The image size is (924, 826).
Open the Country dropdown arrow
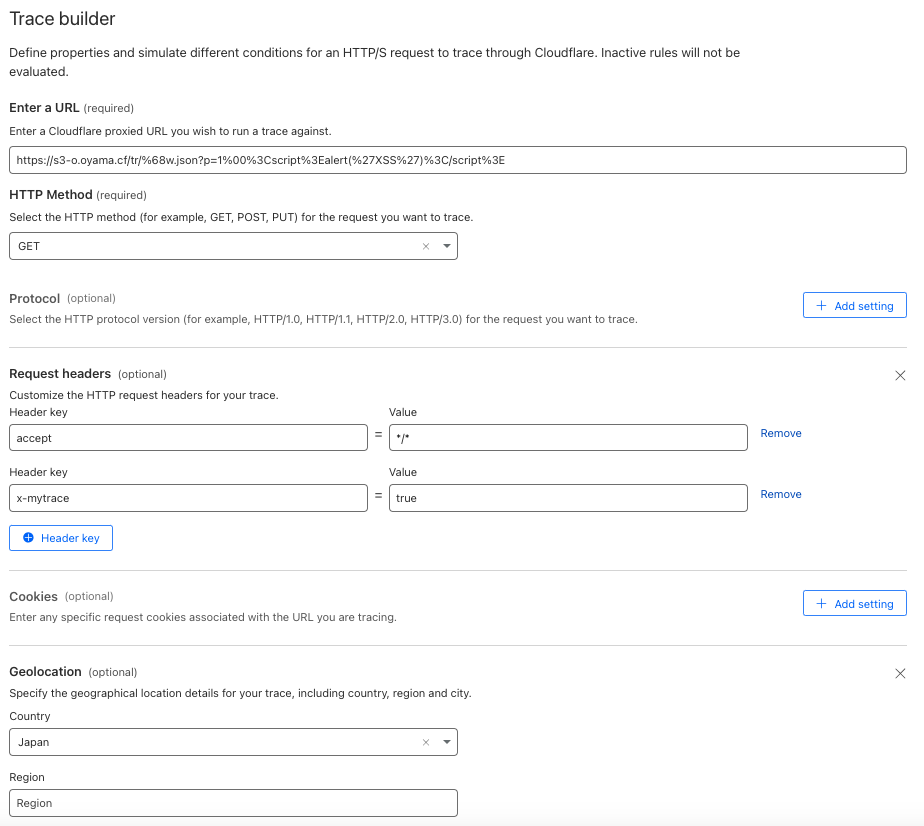[447, 742]
